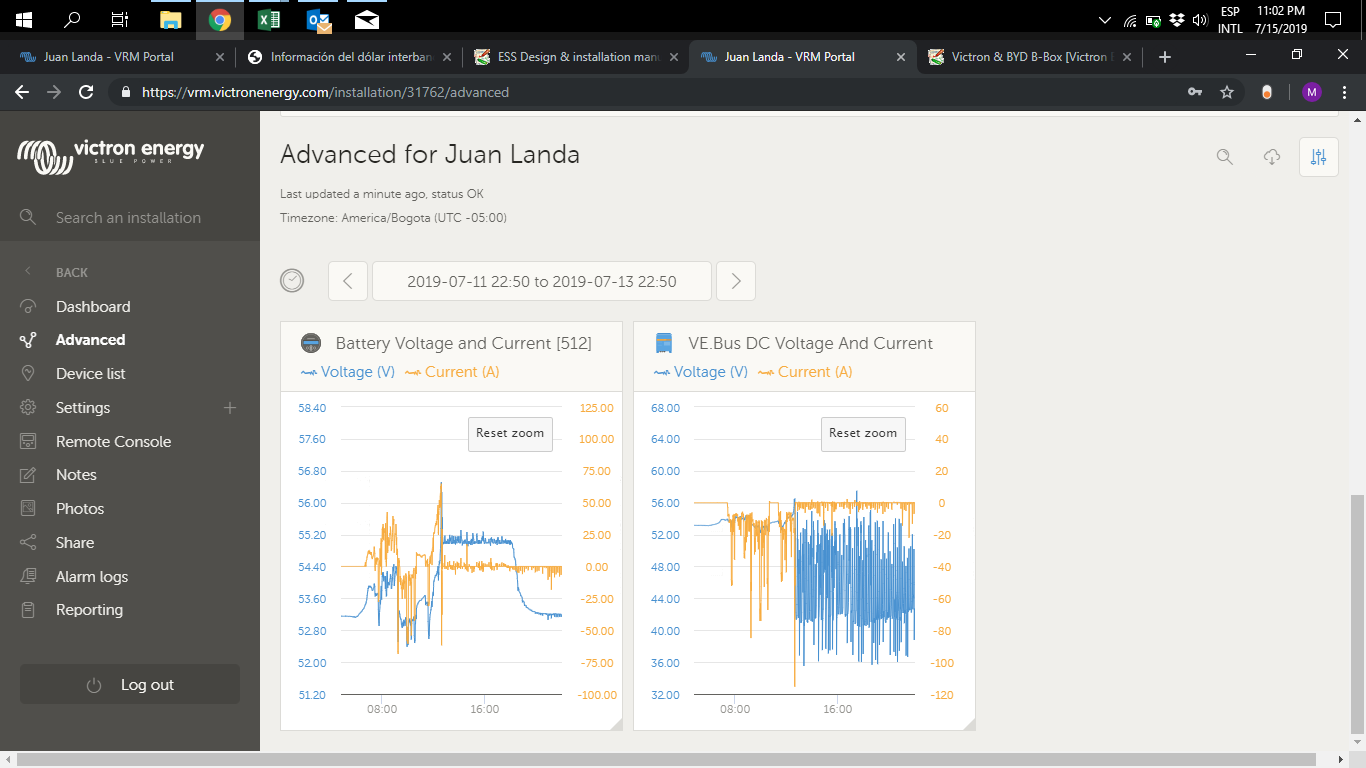Click the saved password key icon
Screen dimensions: 1366x768
click(1195, 92)
